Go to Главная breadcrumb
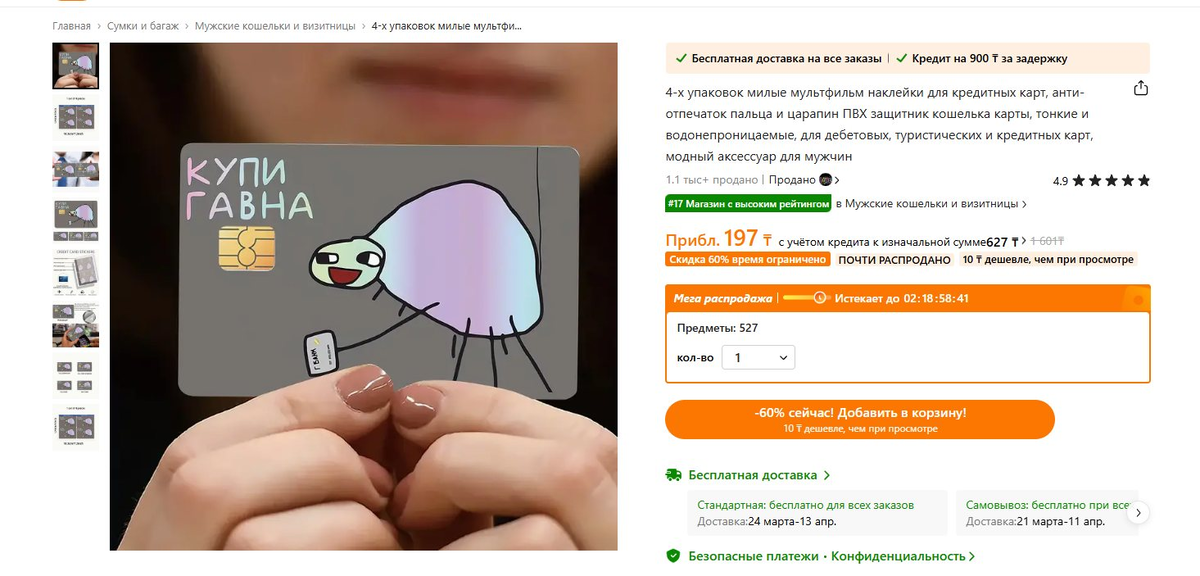This screenshot has width=1200, height=576. tap(73, 26)
